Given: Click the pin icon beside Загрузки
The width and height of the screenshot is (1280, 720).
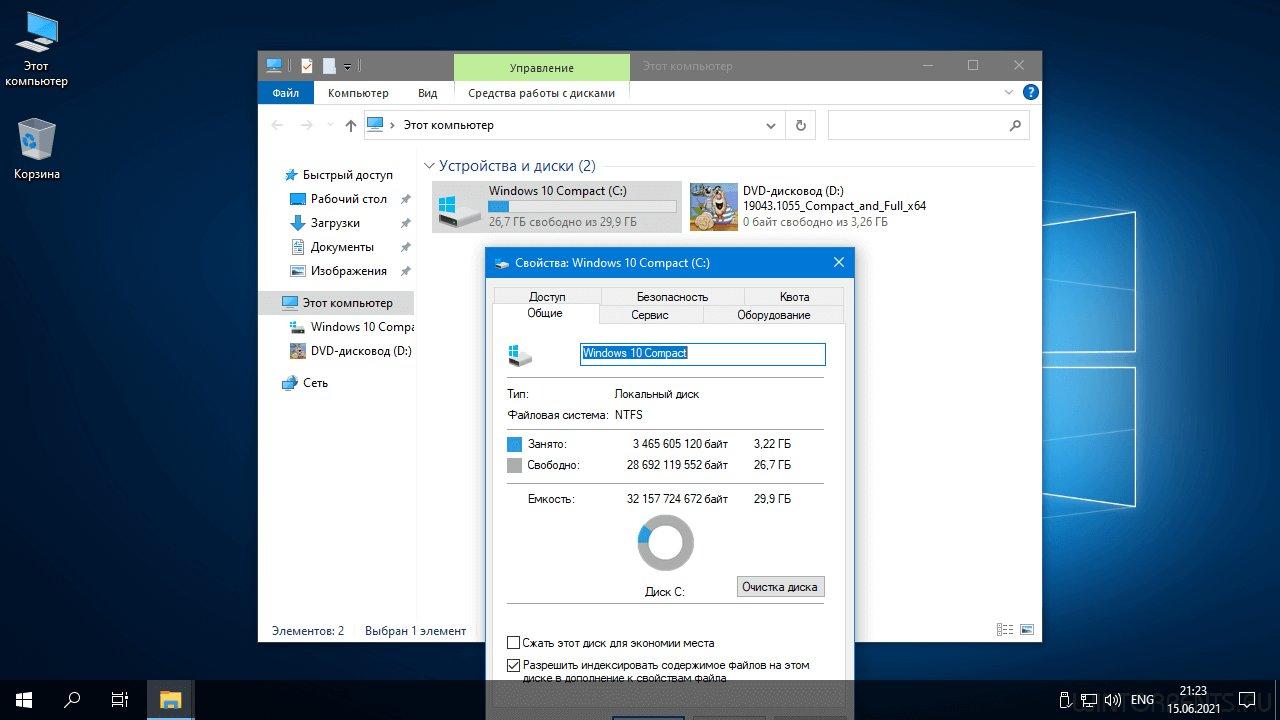Looking at the screenshot, I should [x=405, y=223].
